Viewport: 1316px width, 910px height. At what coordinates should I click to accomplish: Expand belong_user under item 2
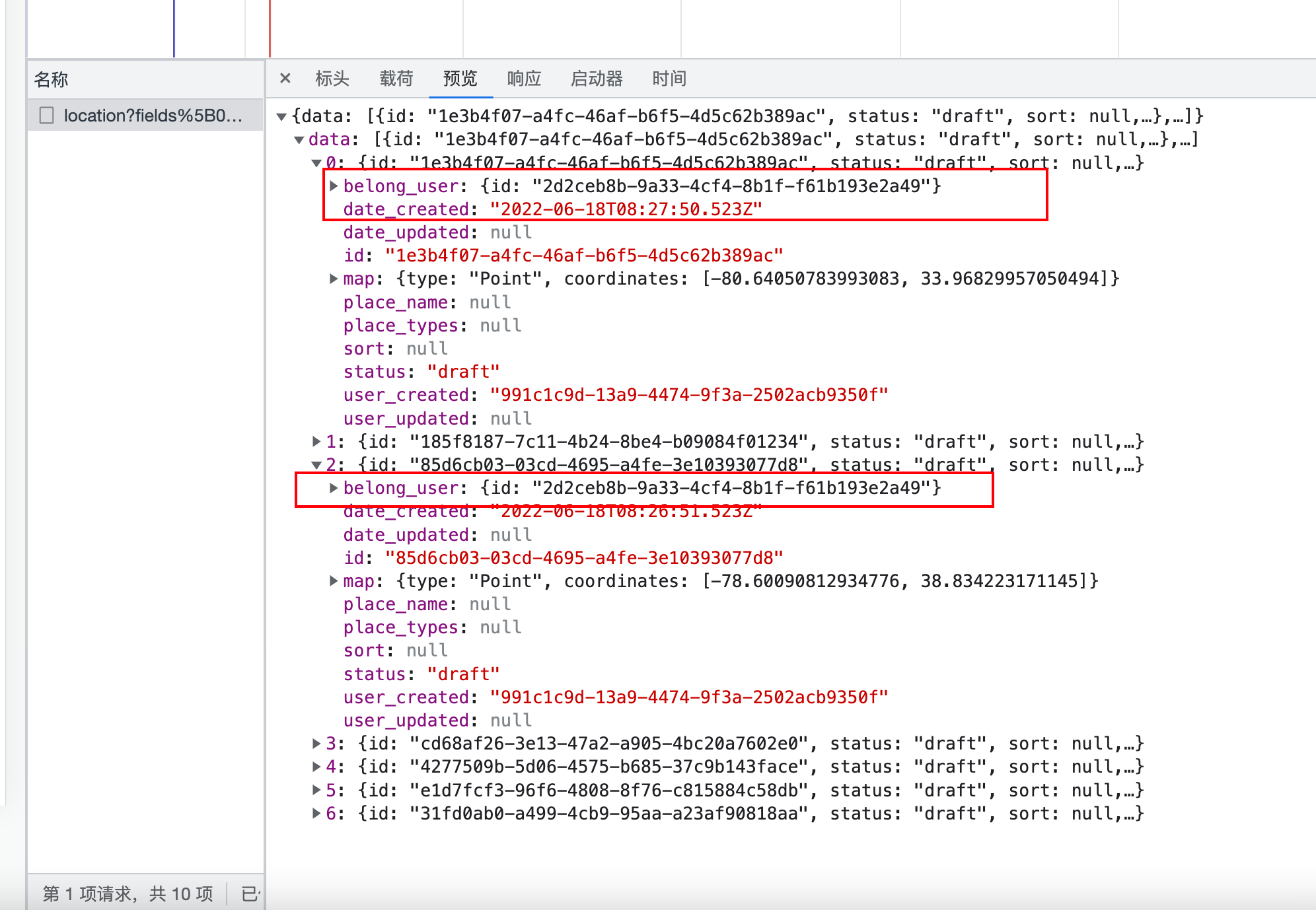(334, 488)
